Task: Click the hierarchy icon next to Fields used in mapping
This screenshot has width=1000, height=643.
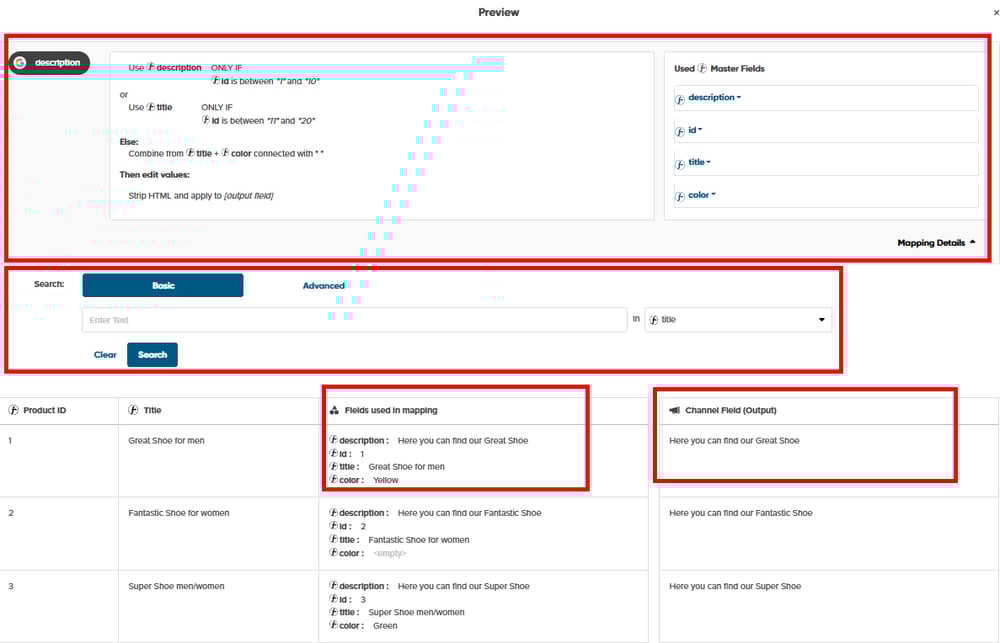Action: [334, 410]
